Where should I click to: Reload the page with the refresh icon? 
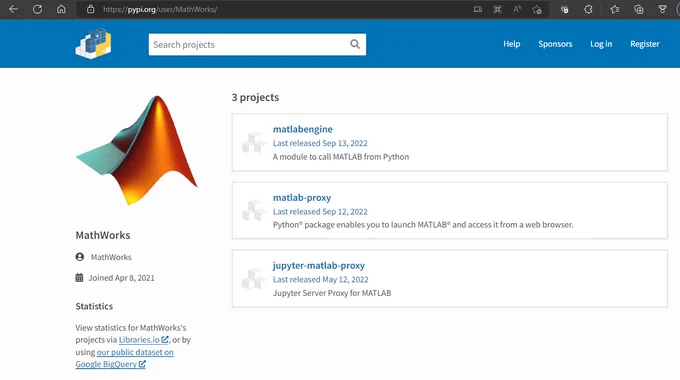pyautogui.click(x=37, y=9)
